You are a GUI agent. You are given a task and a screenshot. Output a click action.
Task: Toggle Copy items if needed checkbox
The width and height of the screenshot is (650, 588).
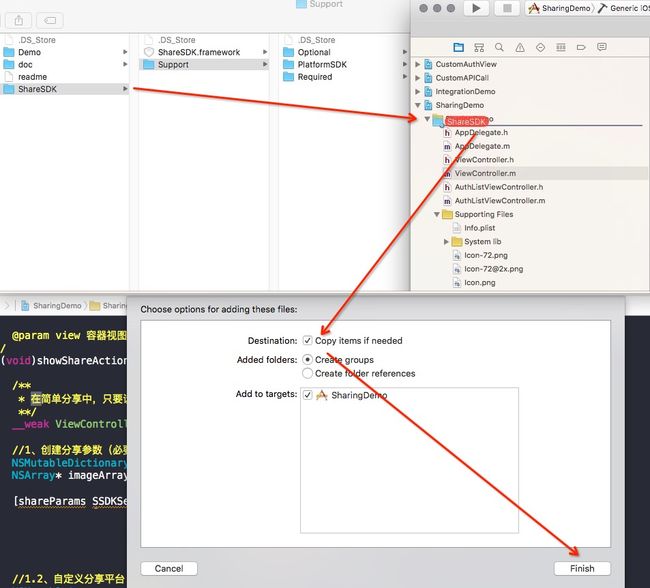(307, 340)
